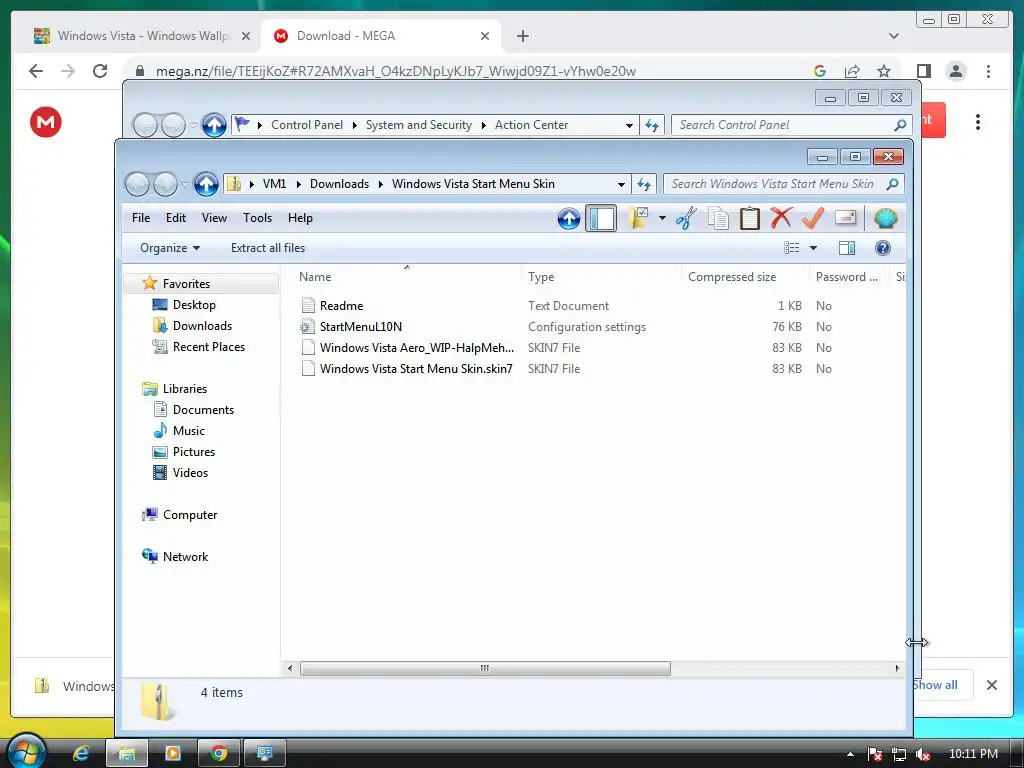1024x768 pixels.
Task: Select Windows Vista Start Menu Skin.skin7
Action: click(x=416, y=368)
